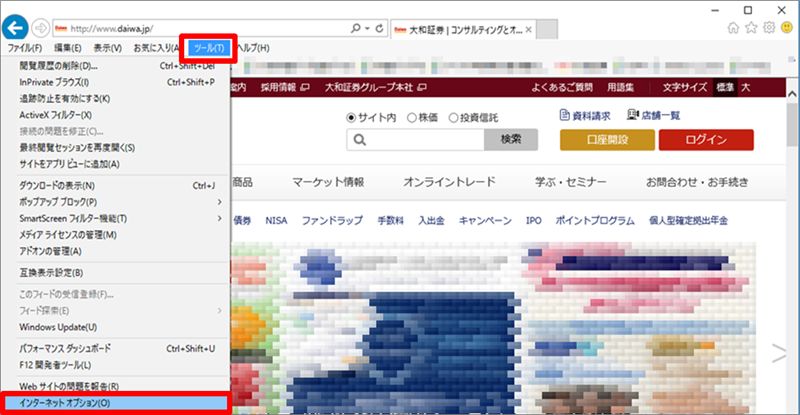
Task: Click the search magnifier in address bar
Action: coord(356,29)
